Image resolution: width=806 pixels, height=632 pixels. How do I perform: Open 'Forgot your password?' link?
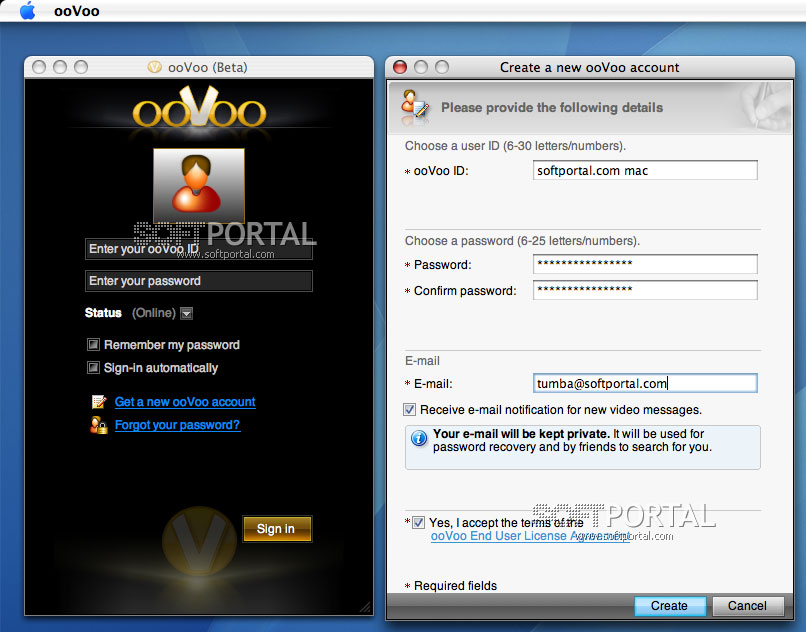click(177, 425)
